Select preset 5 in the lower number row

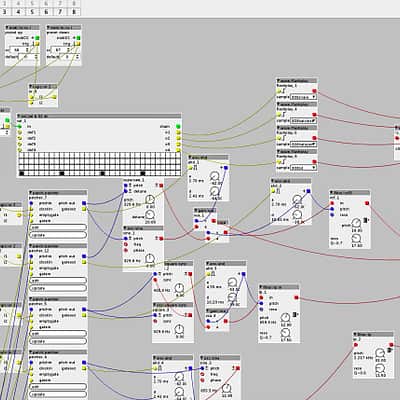[32, 12]
